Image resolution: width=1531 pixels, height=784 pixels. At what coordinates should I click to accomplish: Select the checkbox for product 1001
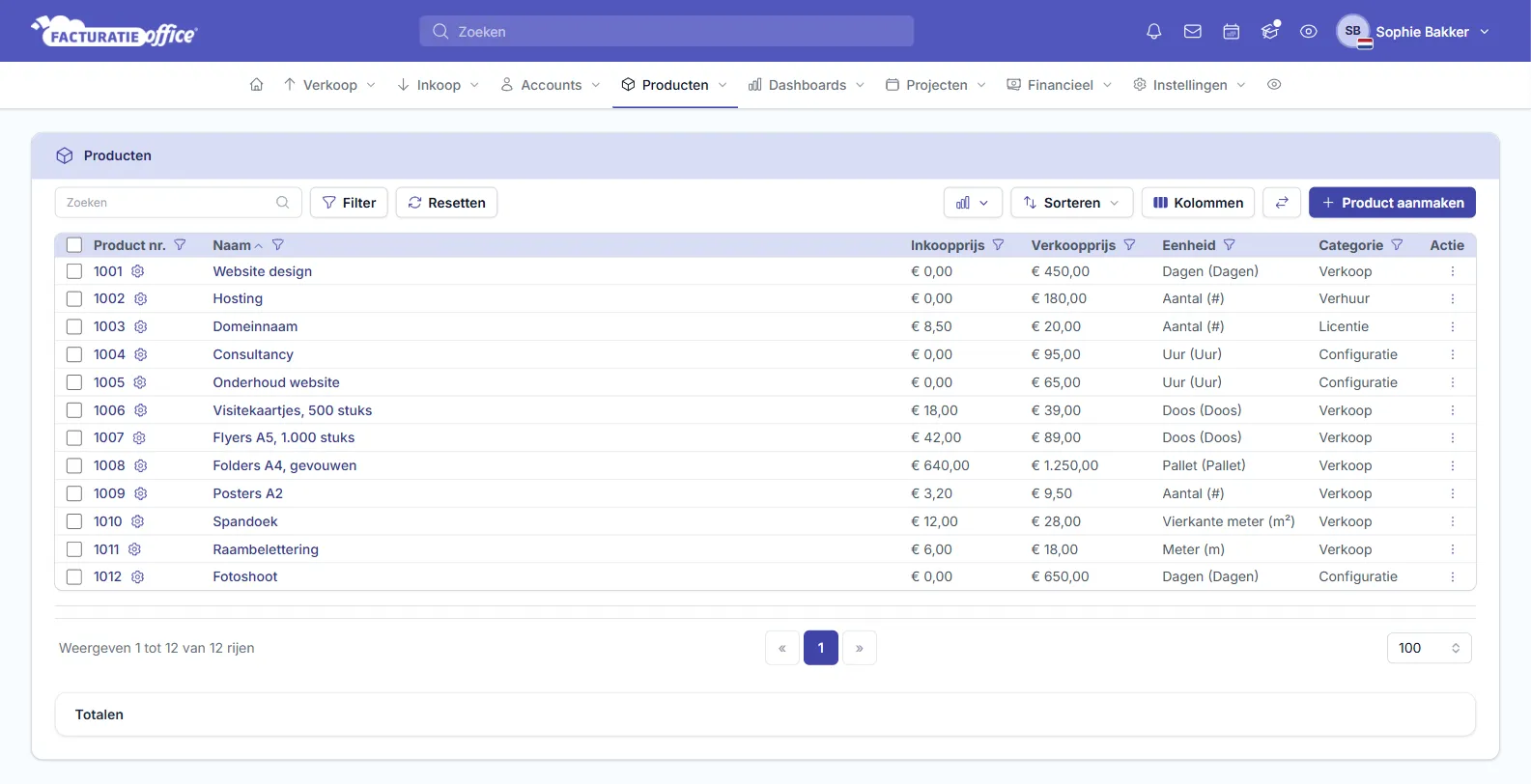point(74,271)
